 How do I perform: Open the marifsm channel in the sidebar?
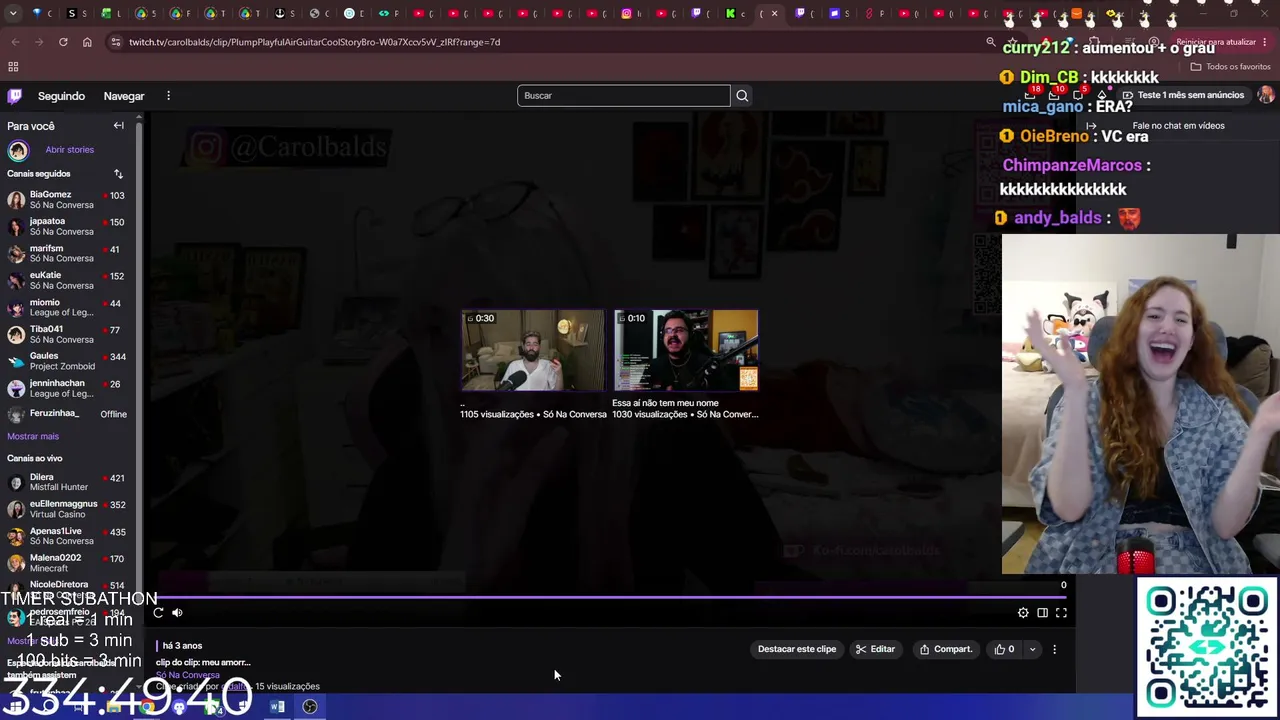(66, 253)
